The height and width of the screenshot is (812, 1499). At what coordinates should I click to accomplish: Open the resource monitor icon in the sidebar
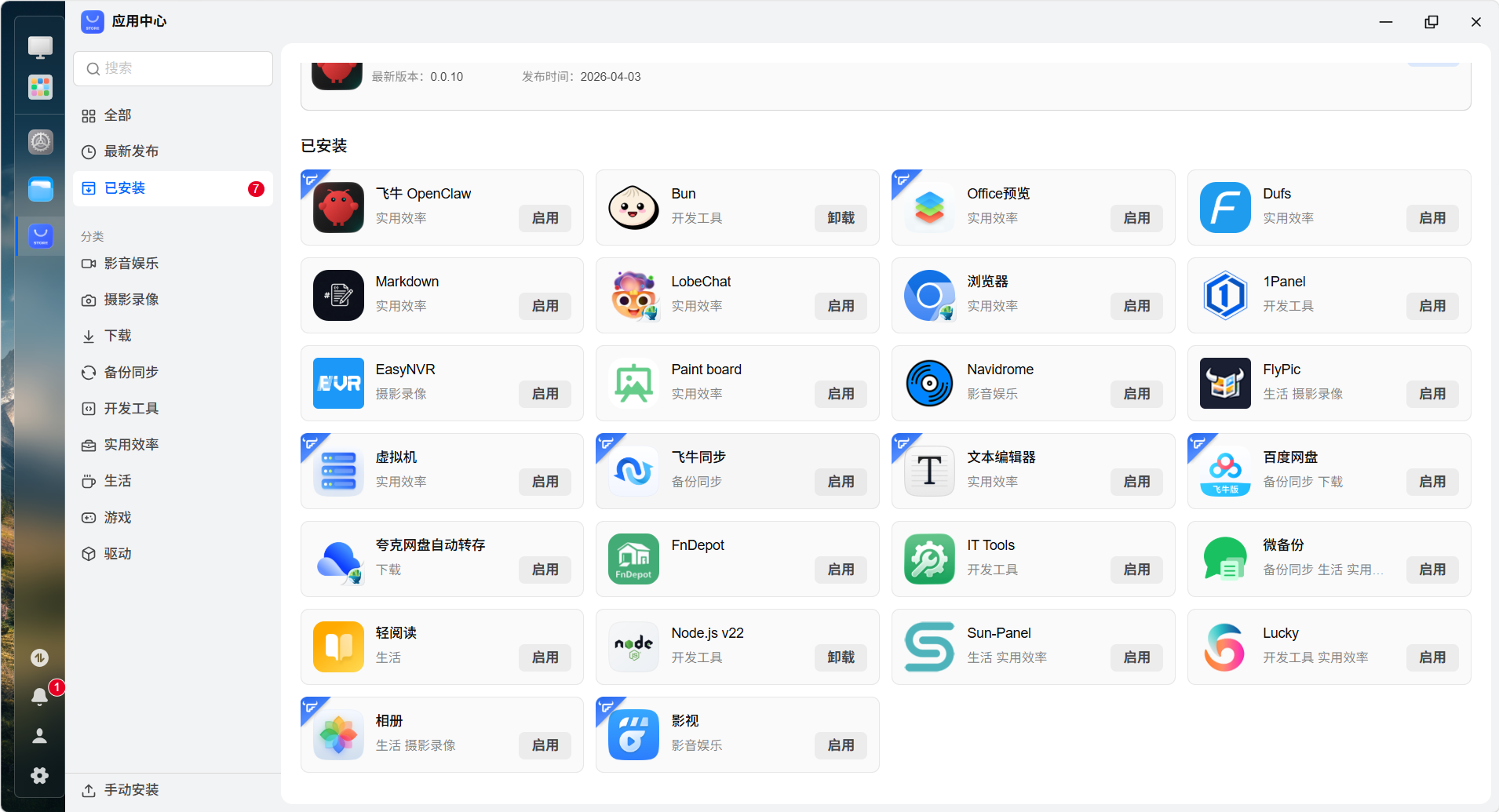39,657
